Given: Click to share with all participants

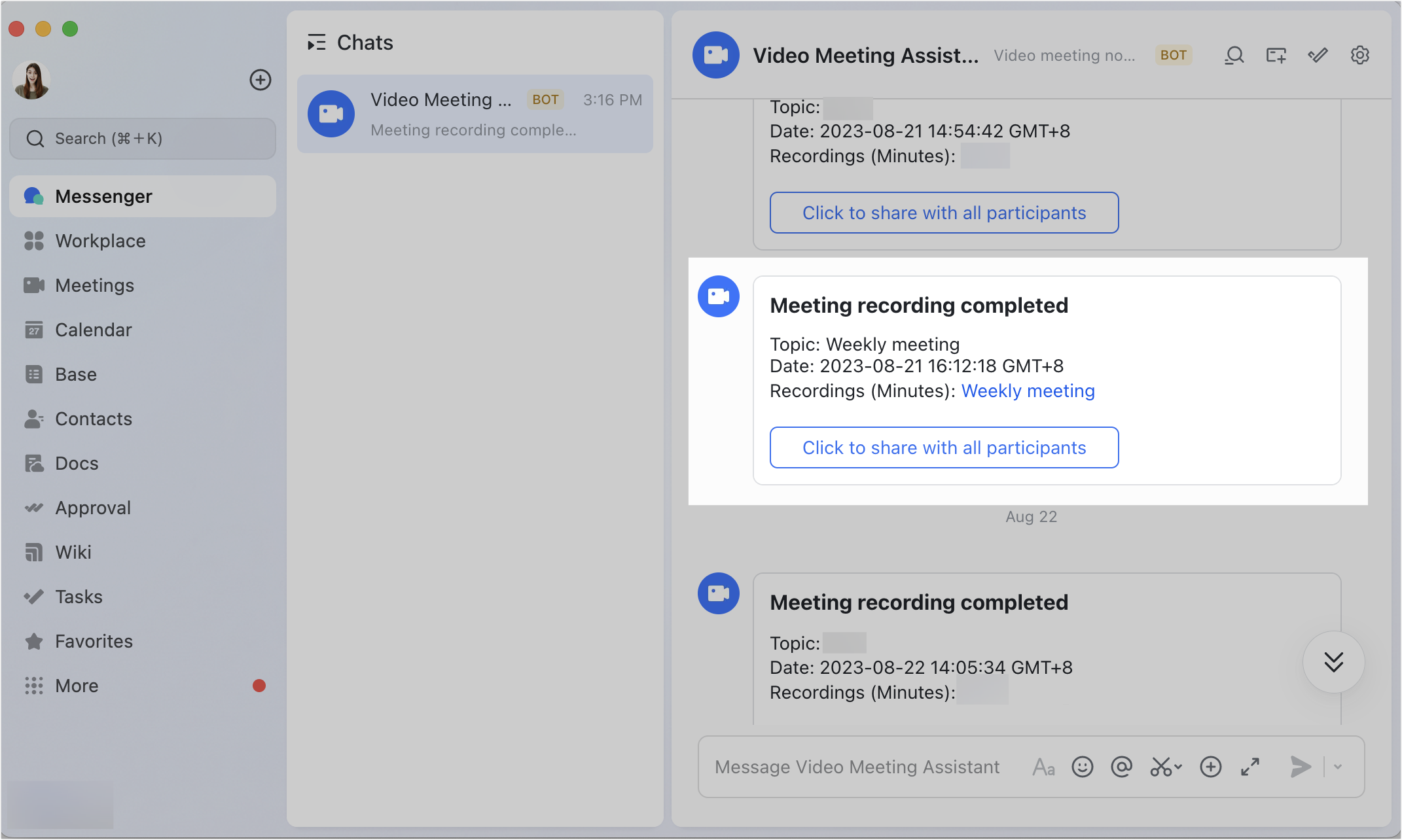Looking at the screenshot, I should point(944,447).
